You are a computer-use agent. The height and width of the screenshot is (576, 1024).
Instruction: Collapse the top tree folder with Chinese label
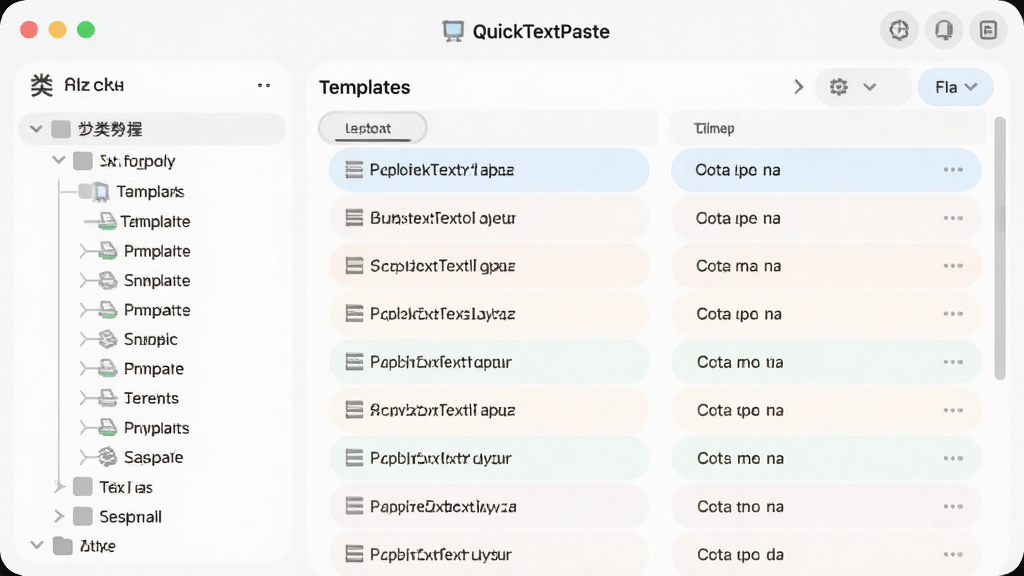[x=37, y=129]
